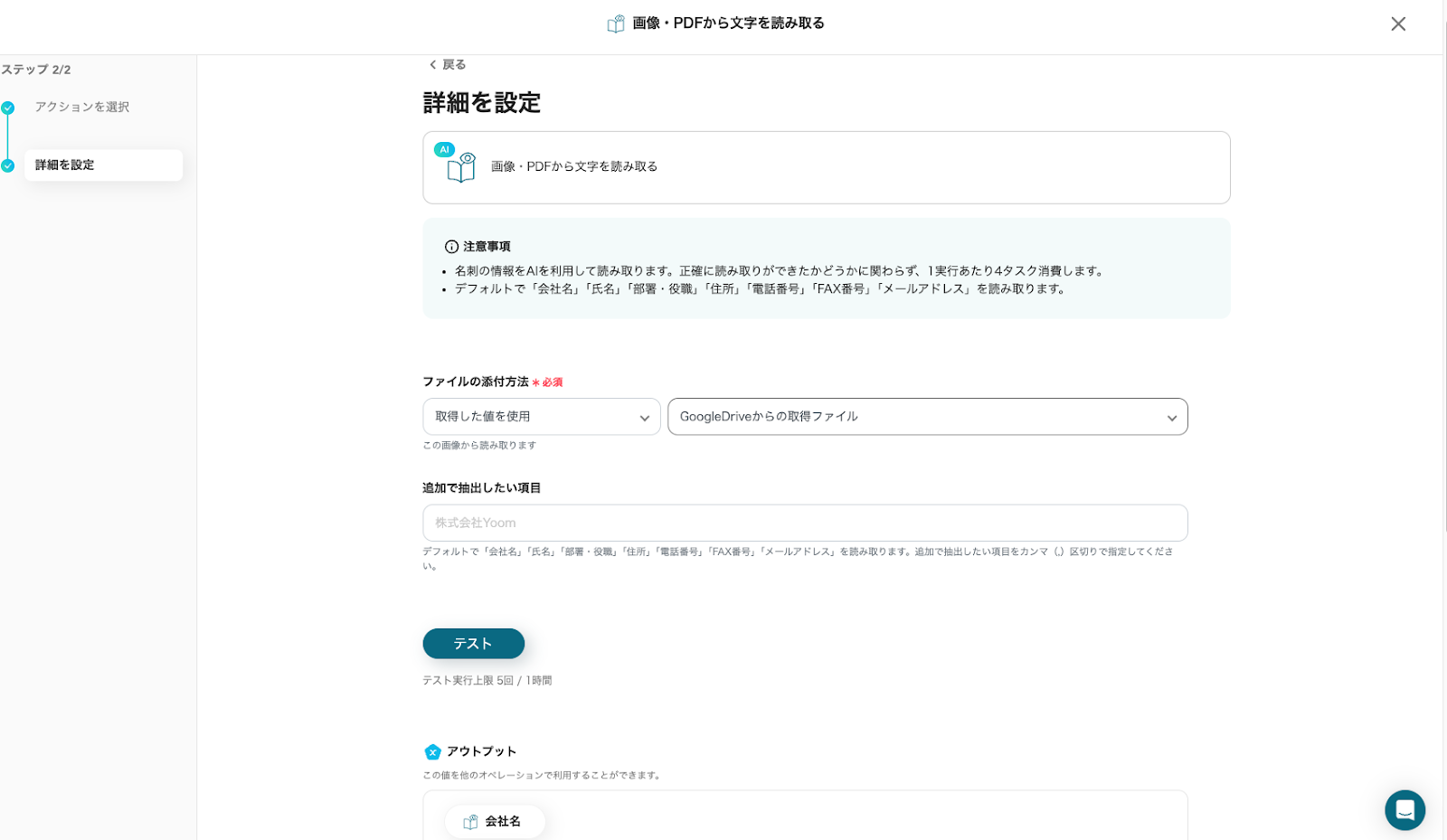This screenshot has height=840, width=1447.
Task: Close the dialog with the X button
Action: [x=1398, y=24]
